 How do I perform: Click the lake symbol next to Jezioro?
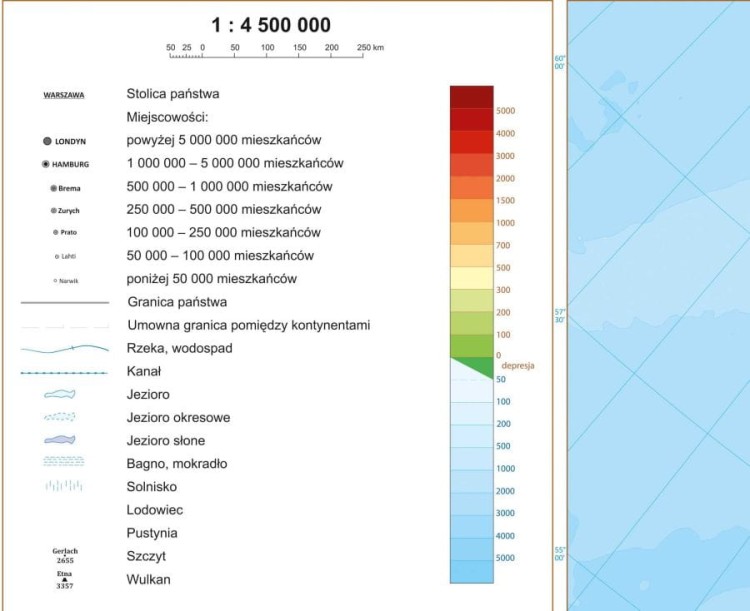point(60,394)
